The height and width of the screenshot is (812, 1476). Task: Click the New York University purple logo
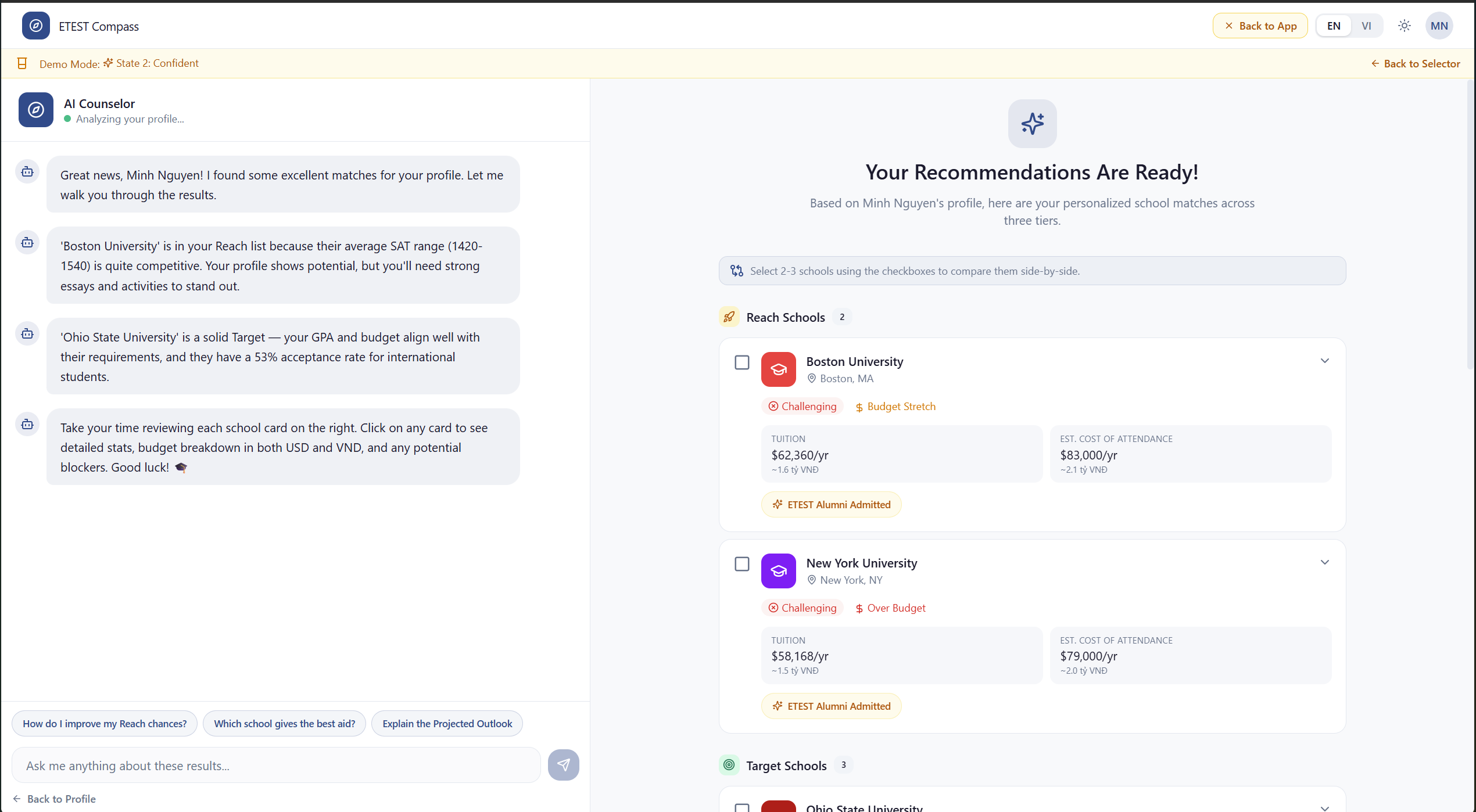point(778,571)
